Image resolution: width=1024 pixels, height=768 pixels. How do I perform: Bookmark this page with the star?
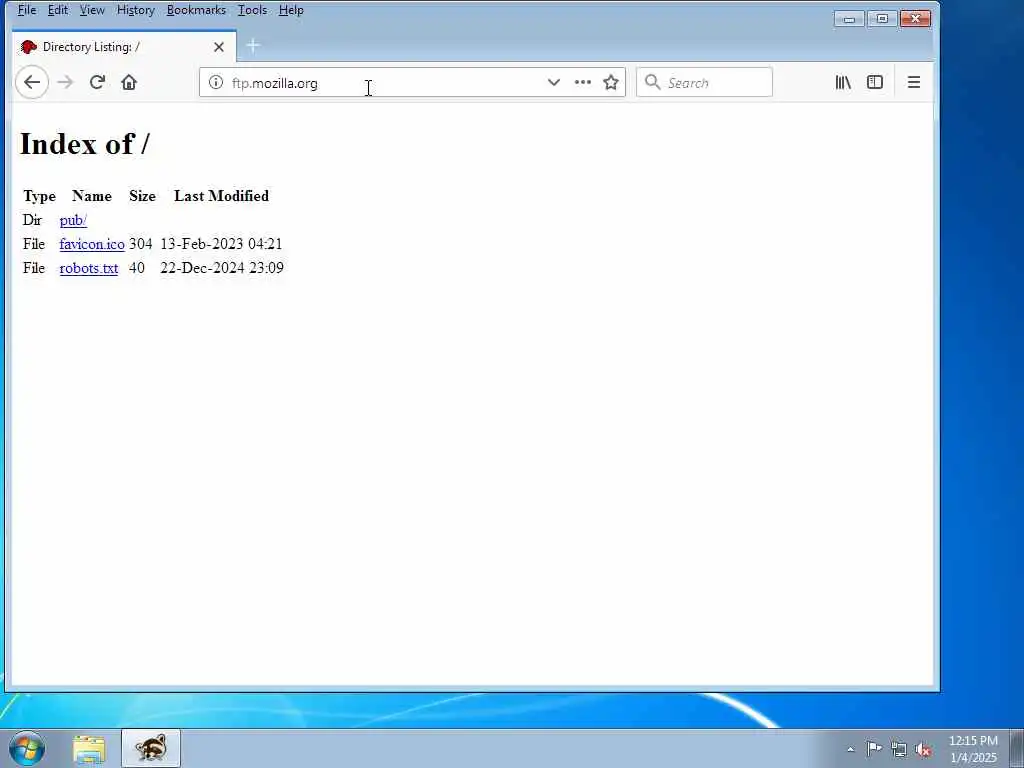[611, 82]
